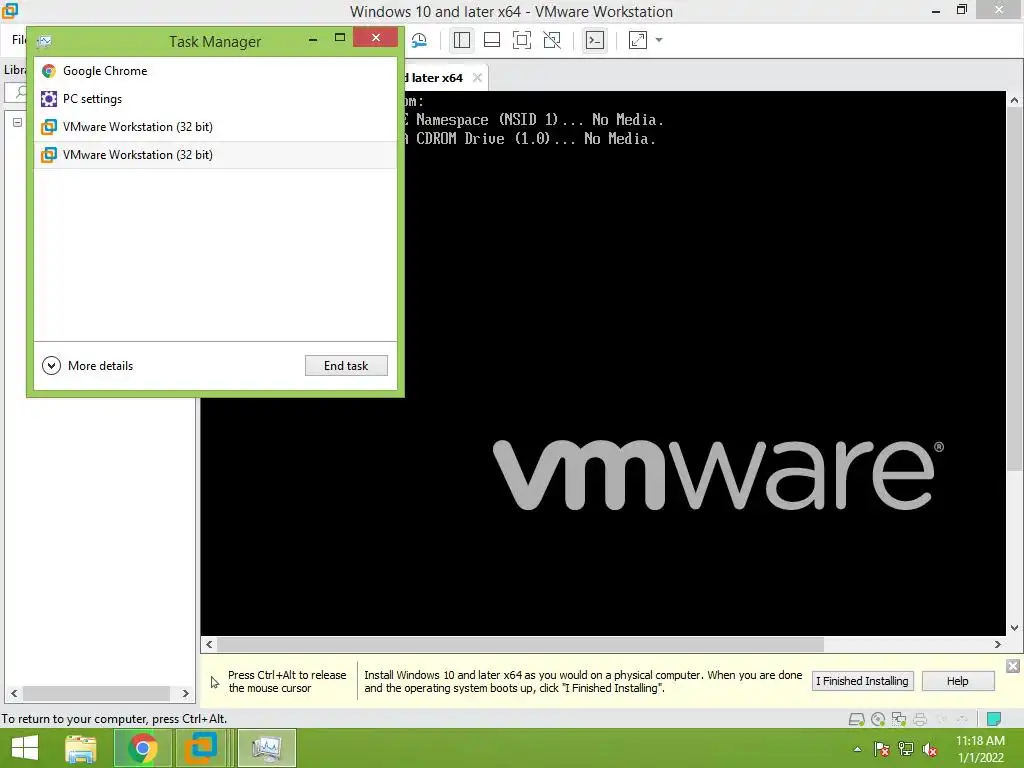Enter VMware full screen mode
Viewport: 1024px width, 768px height.
pyautogui.click(x=522, y=40)
